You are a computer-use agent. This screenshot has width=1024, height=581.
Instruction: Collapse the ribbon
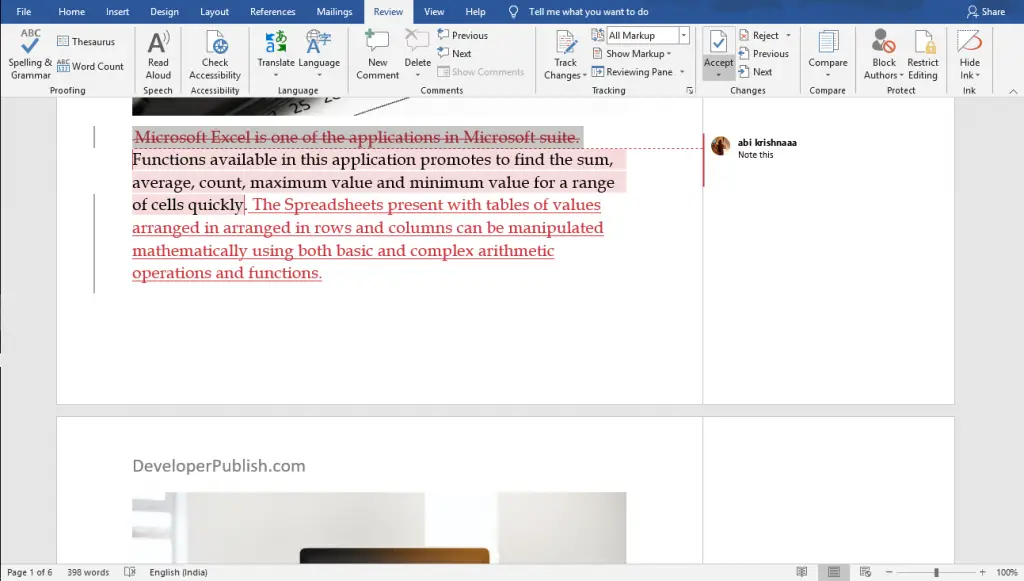click(1013, 91)
